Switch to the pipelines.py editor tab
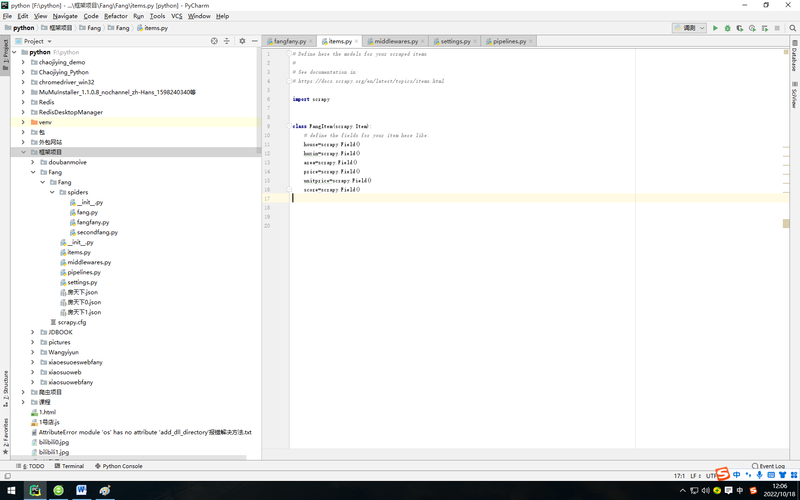Viewport: 800px width, 500px height. click(x=509, y=41)
